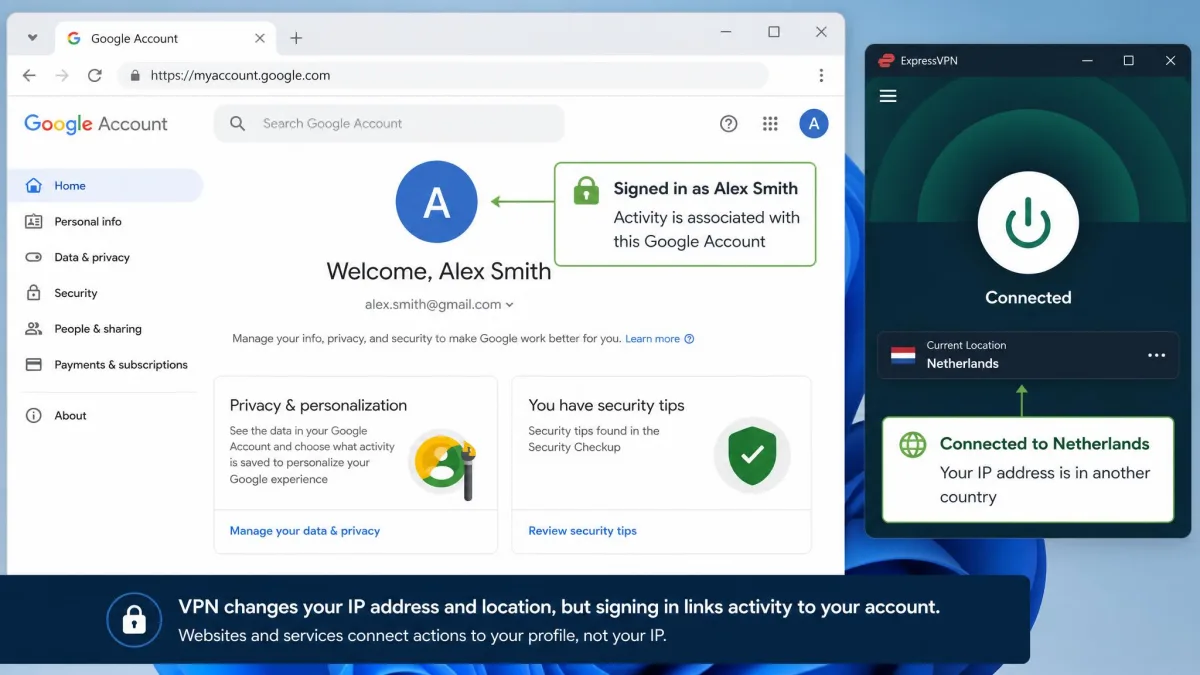1200x675 pixels.
Task: Click the ExpressVPN title bar logo
Action: pyautogui.click(x=886, y=61)
